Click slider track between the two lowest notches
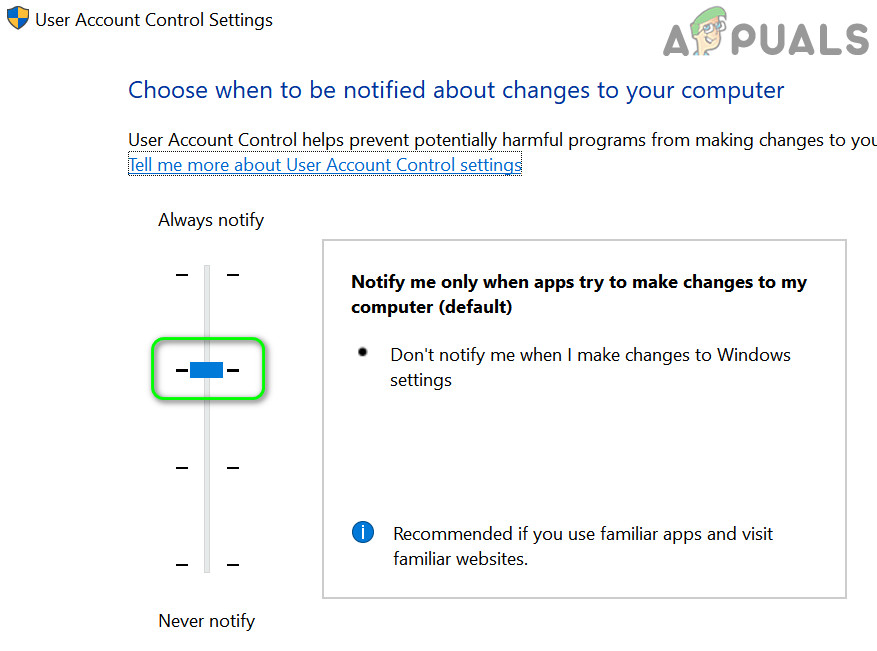 tap(207, 516)
